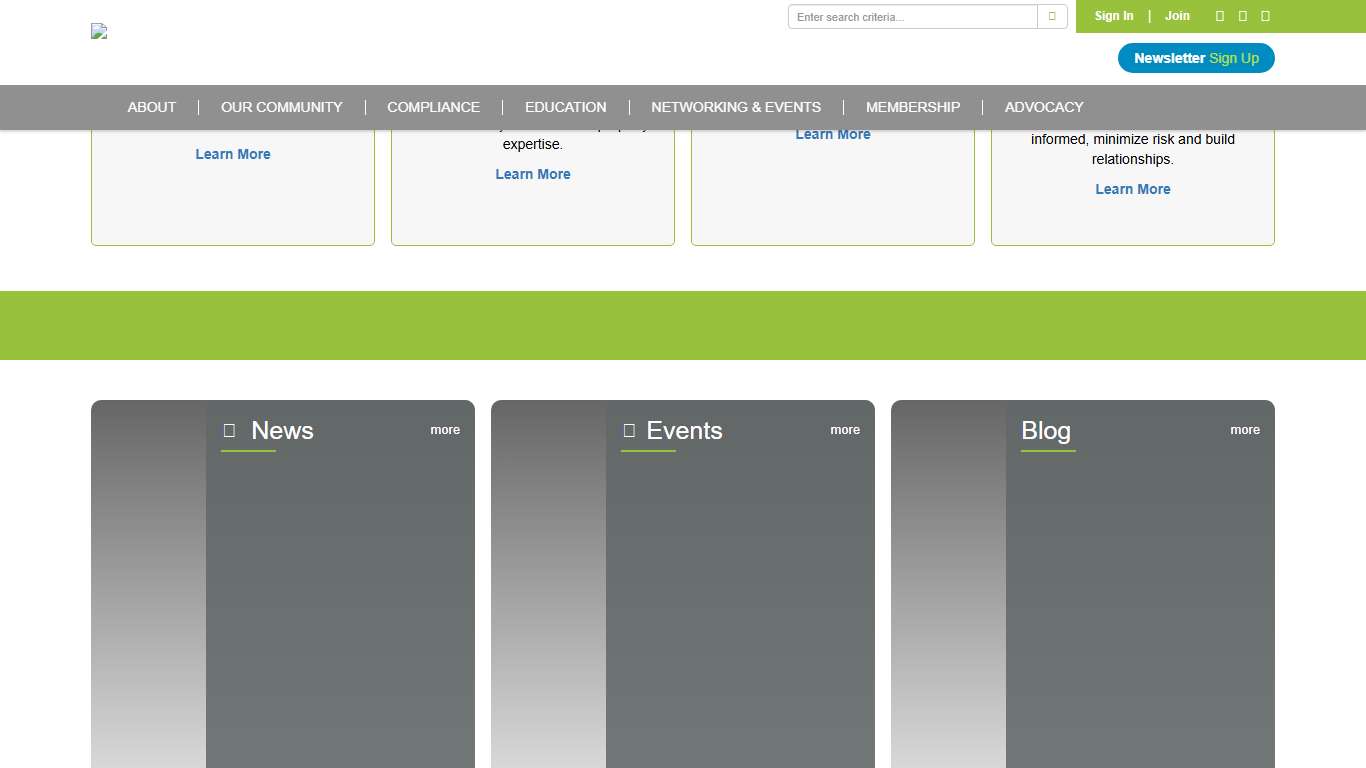View 'more' in the Blog panel
The image size is (1366, 768).
pos(1245,430)
